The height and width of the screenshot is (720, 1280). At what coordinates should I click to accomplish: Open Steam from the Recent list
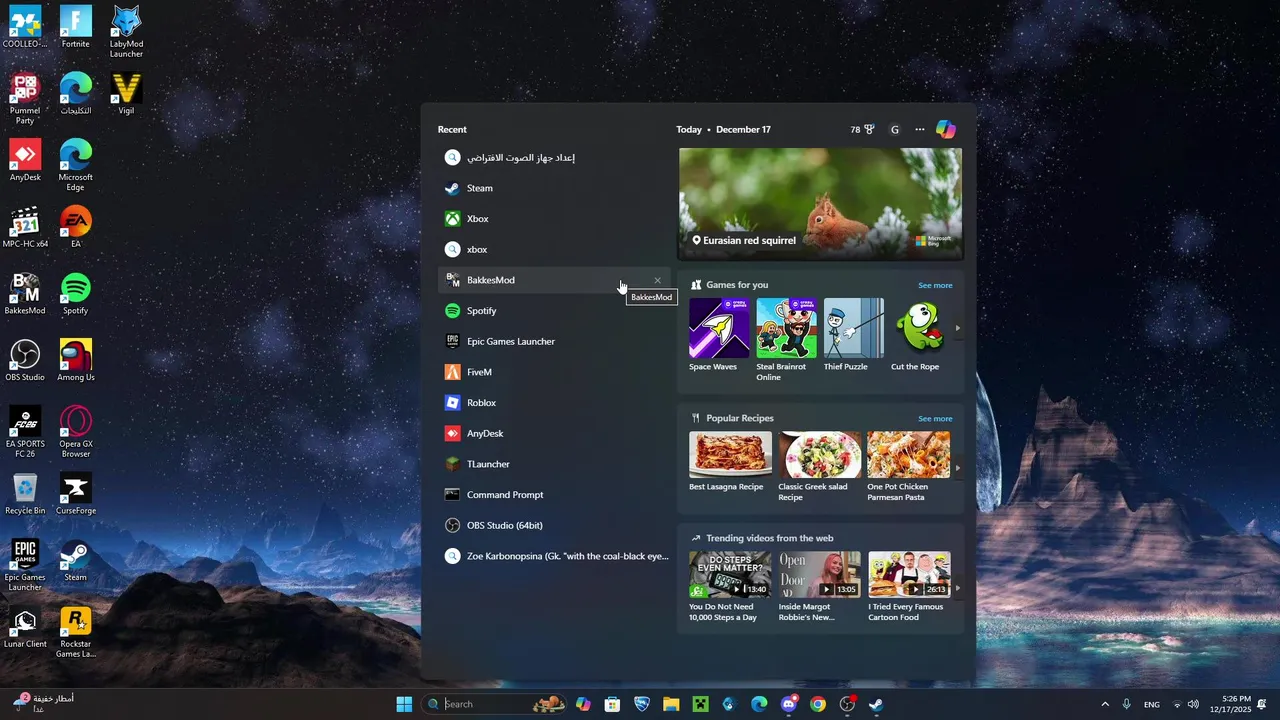[554, 188]
